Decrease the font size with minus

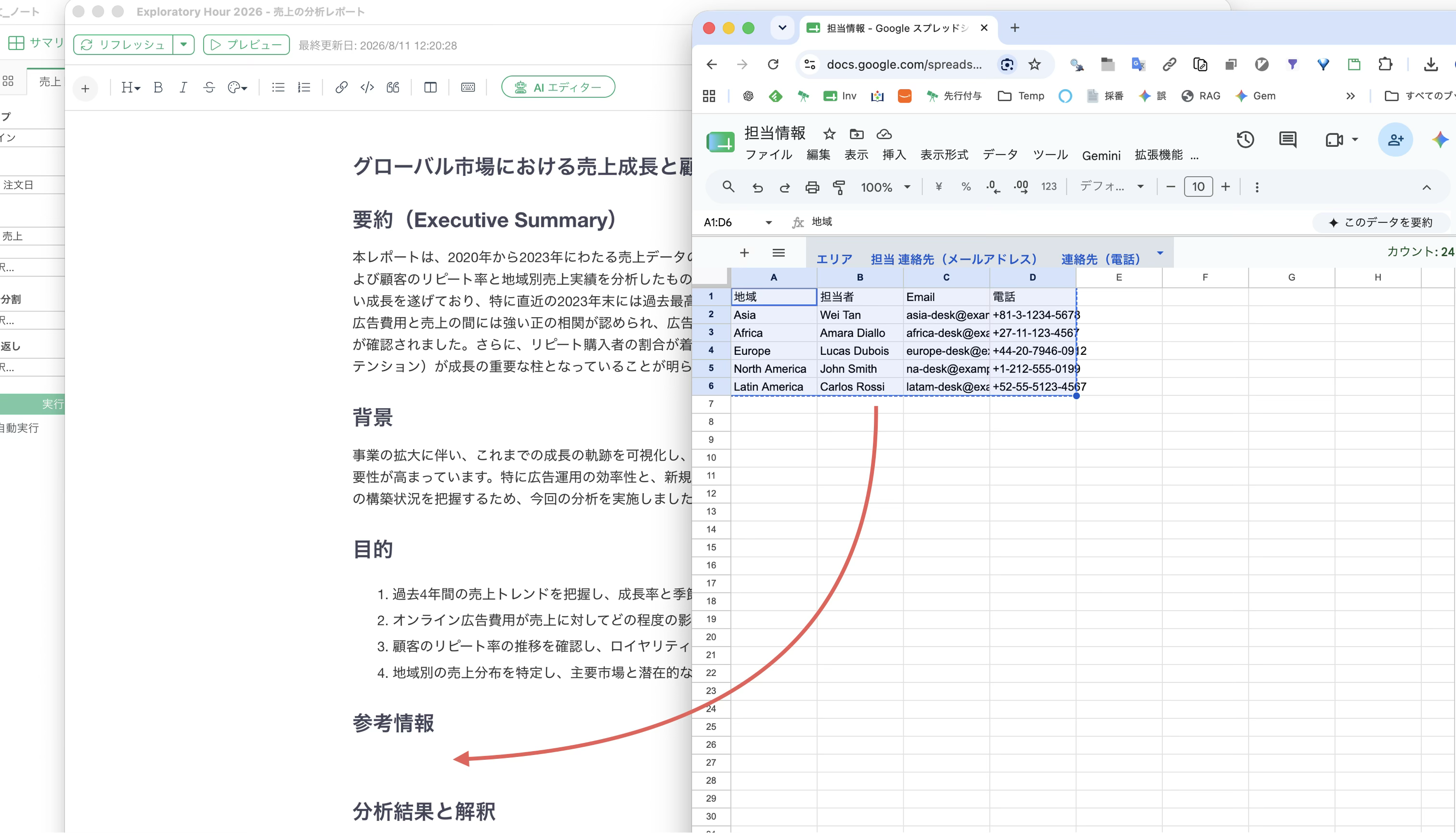click(x=1170, y=187)
